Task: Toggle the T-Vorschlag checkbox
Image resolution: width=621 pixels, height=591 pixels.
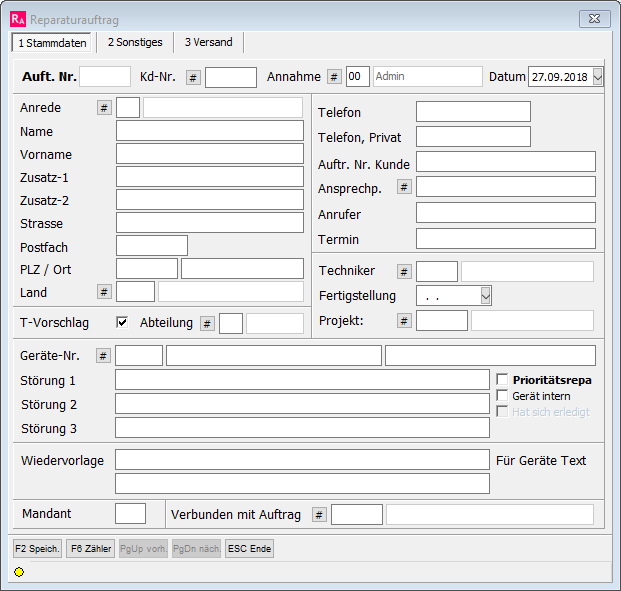Action: (x=122, y=322)
